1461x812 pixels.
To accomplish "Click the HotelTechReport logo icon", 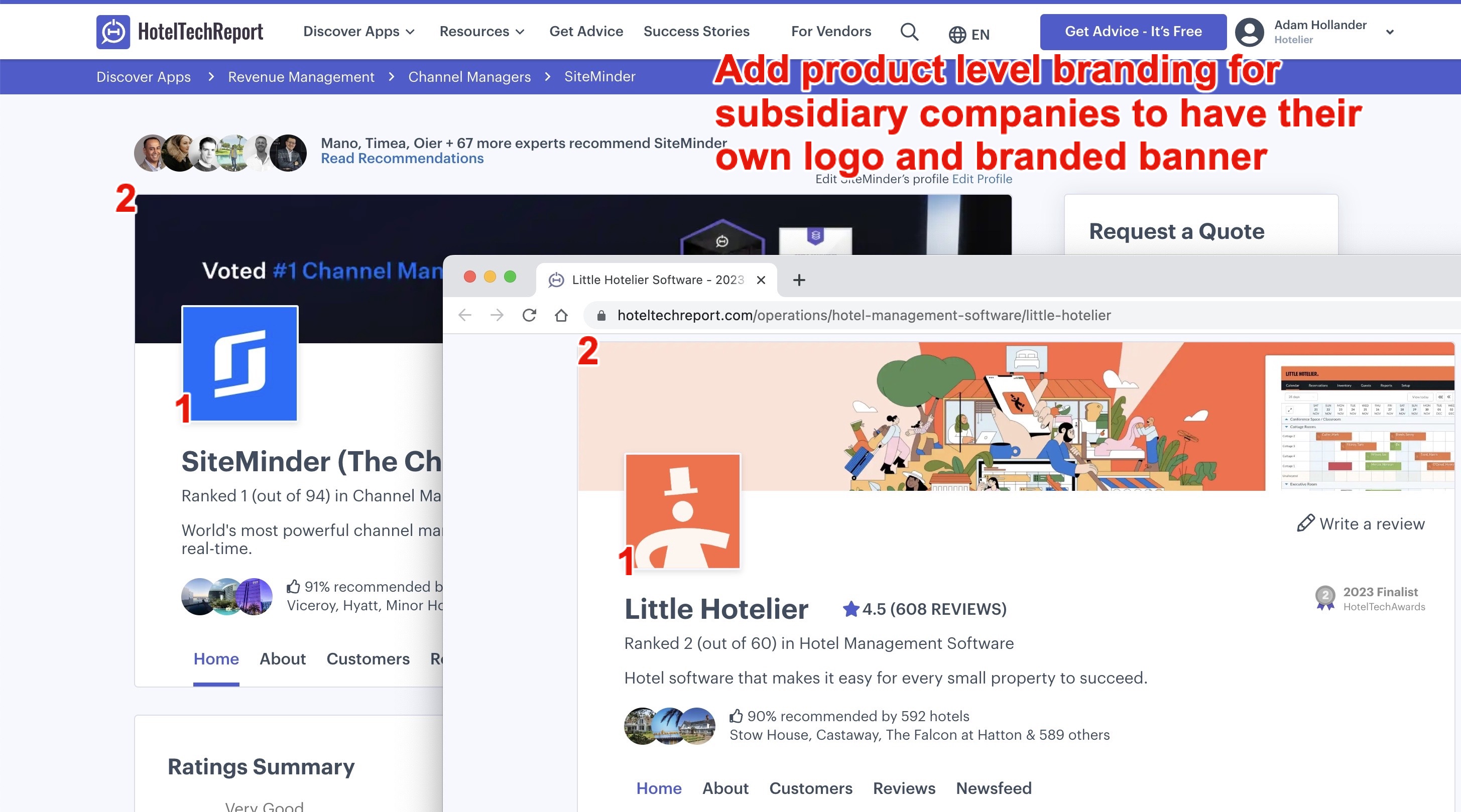I will point(113,32).
